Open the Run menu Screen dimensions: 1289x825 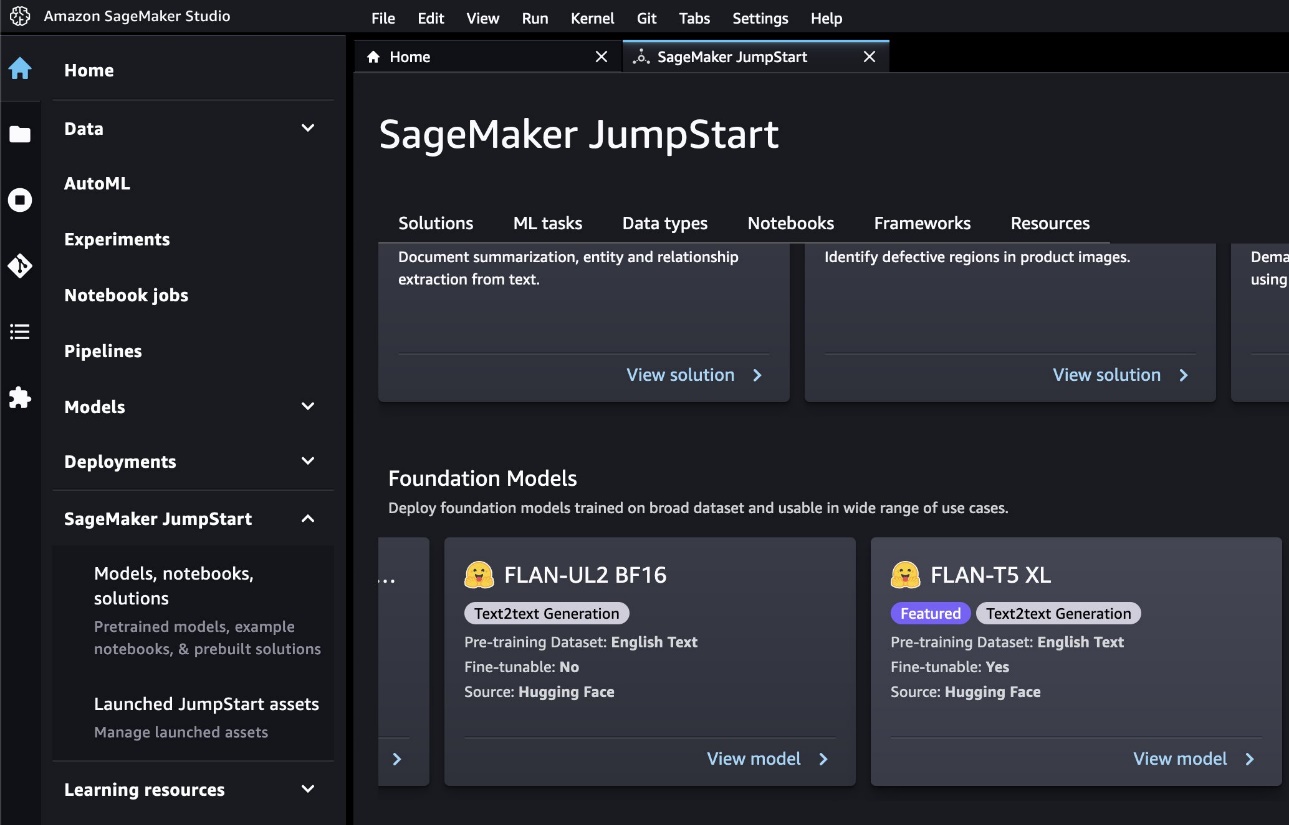pos(535,18)
